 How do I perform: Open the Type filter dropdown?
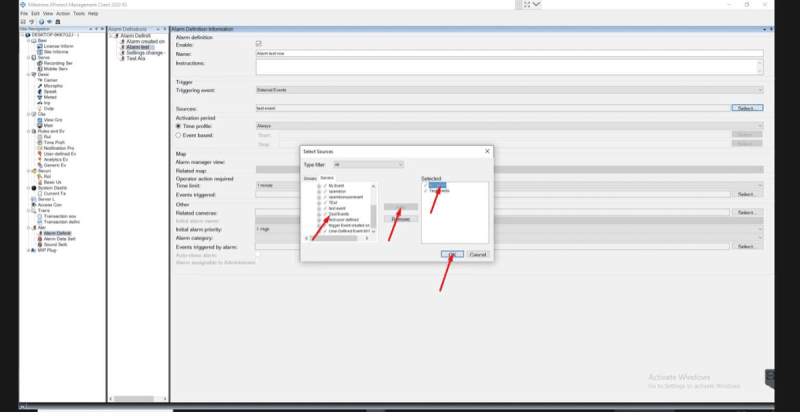368,165
